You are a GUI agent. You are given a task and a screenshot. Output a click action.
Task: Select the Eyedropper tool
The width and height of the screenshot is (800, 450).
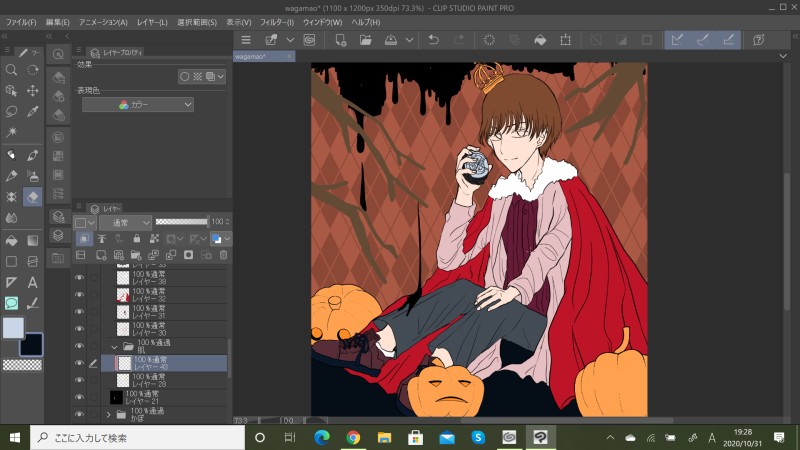click(32, 111)
